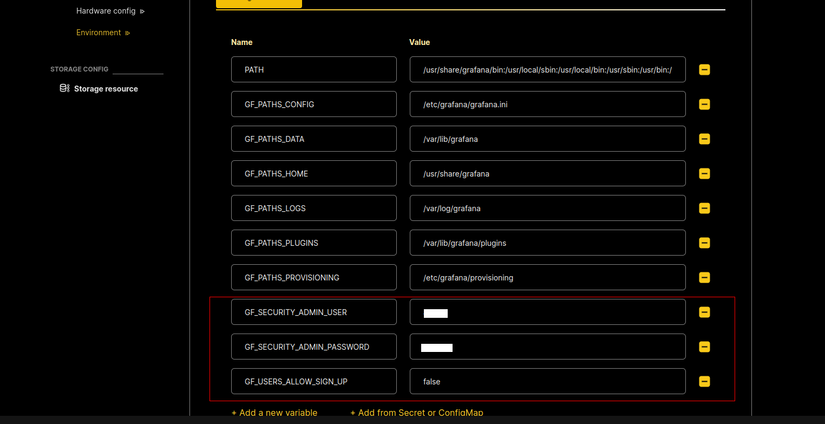This screenshot has width=825, height=424.
Task: Remove the GF_PATHS_CONFIG variable row
Action: coord(705,104)
